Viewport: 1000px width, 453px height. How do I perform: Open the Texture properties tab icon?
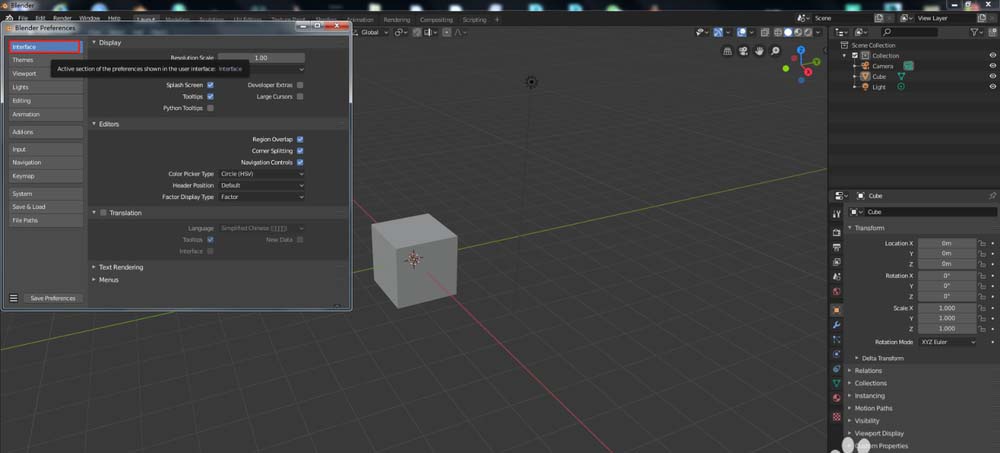pyautogui.click(x=837, y=417)
